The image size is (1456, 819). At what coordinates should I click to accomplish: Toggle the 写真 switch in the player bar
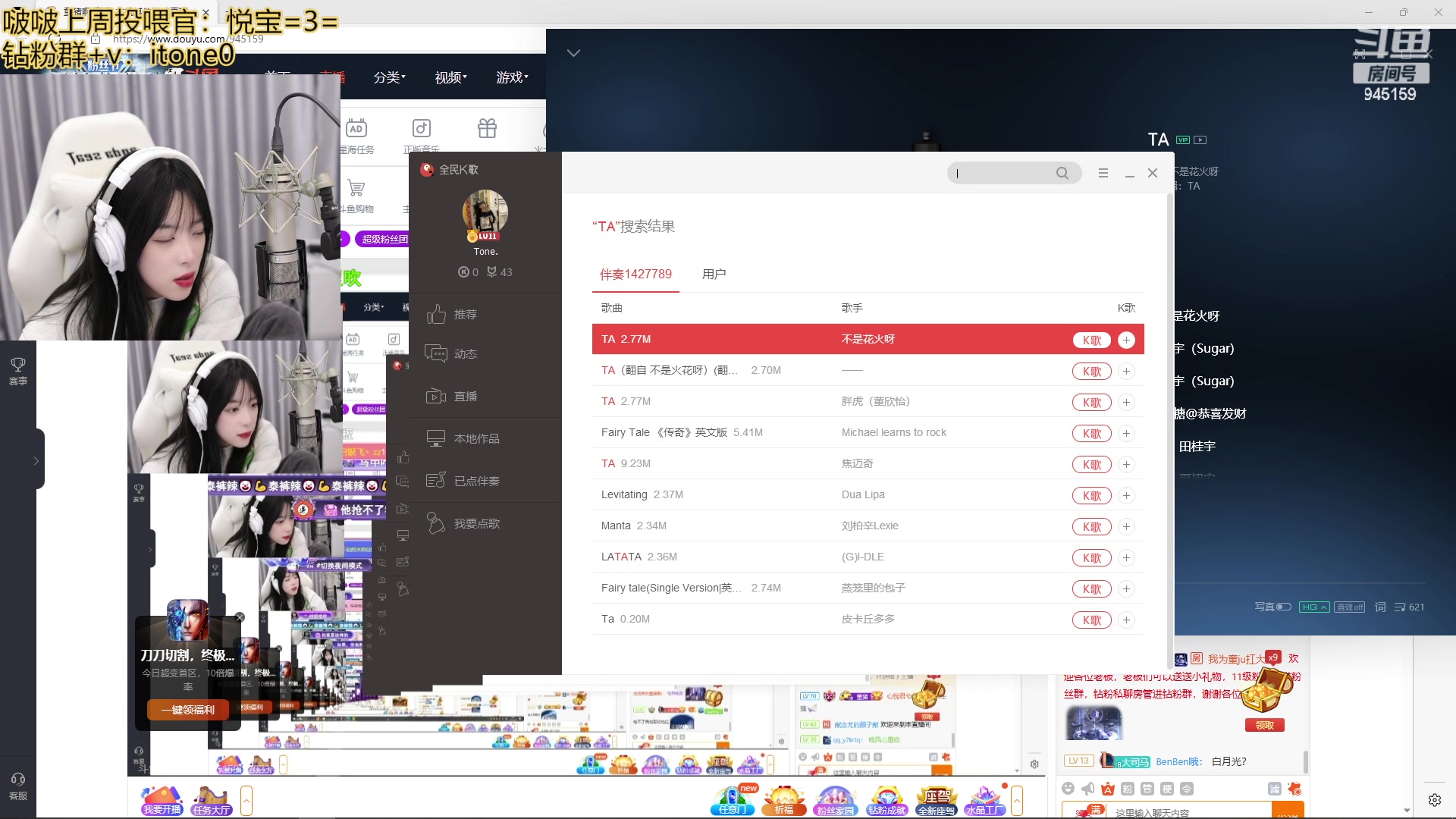[1283, 607]
